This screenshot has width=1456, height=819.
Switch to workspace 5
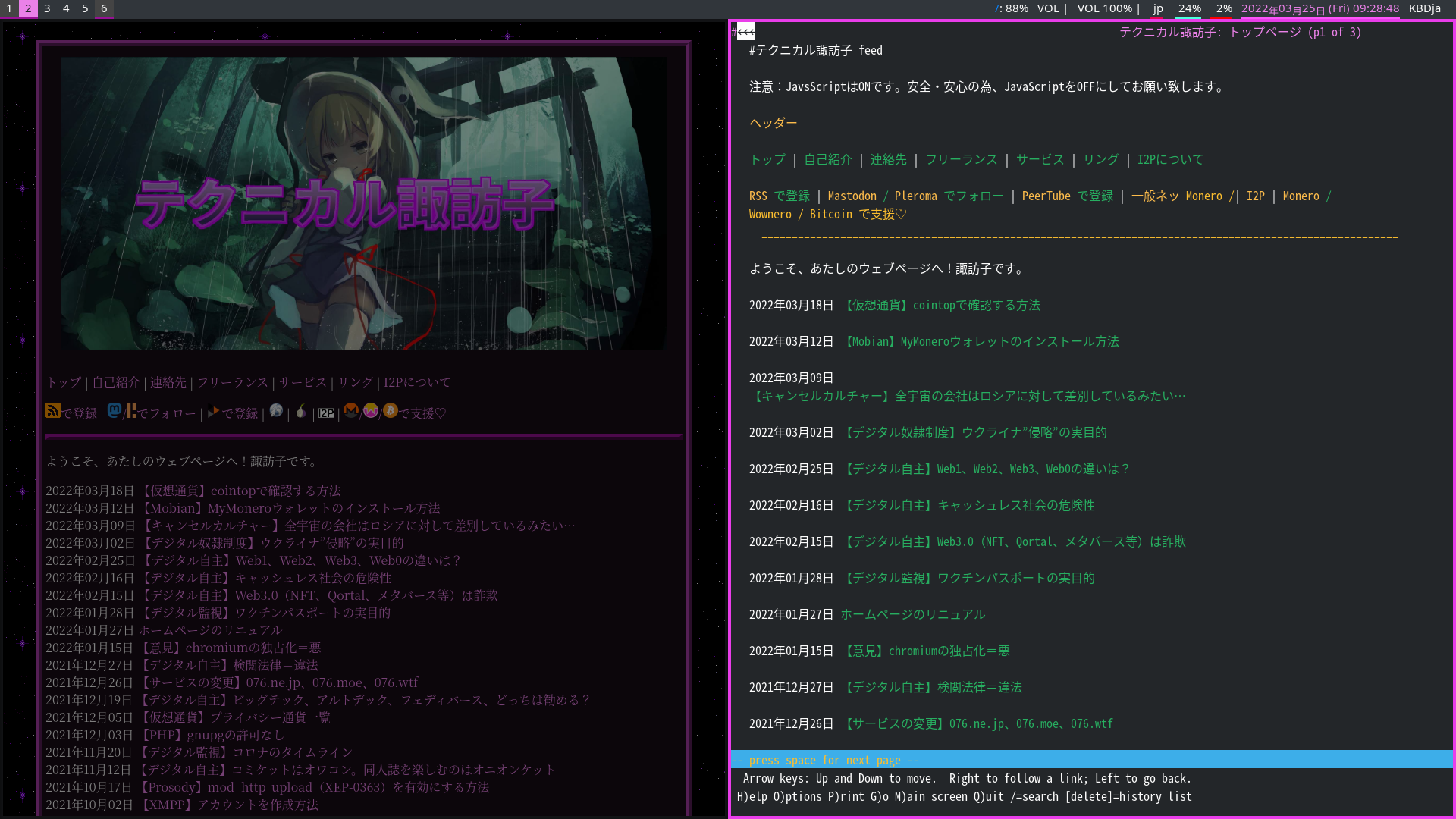coord(85,8)
